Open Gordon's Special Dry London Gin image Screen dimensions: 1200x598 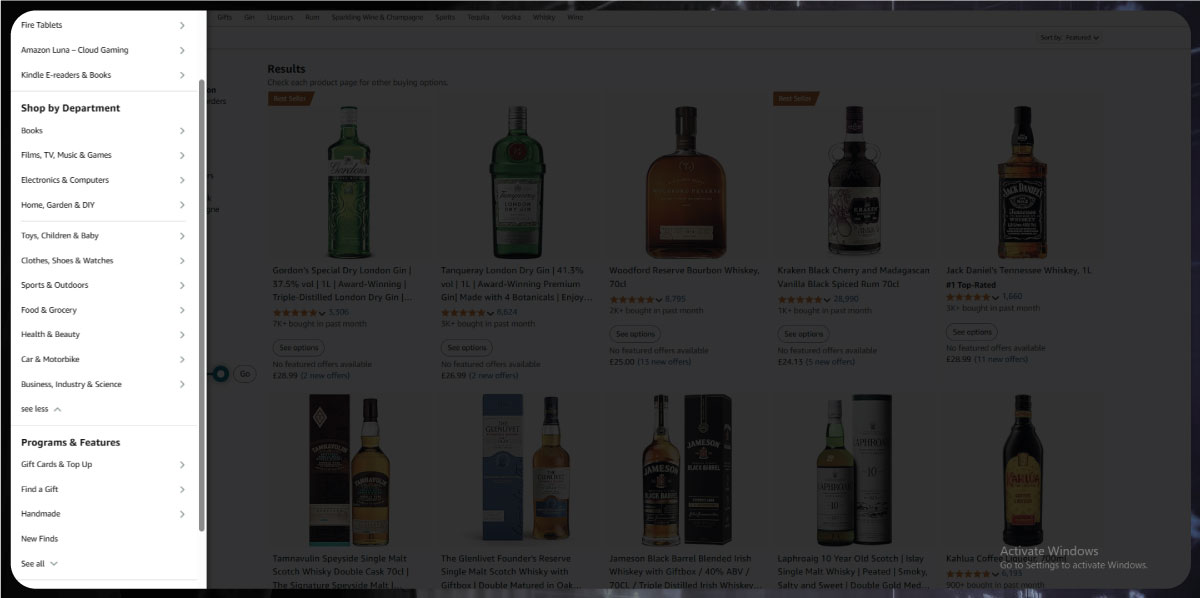(348, 181)
